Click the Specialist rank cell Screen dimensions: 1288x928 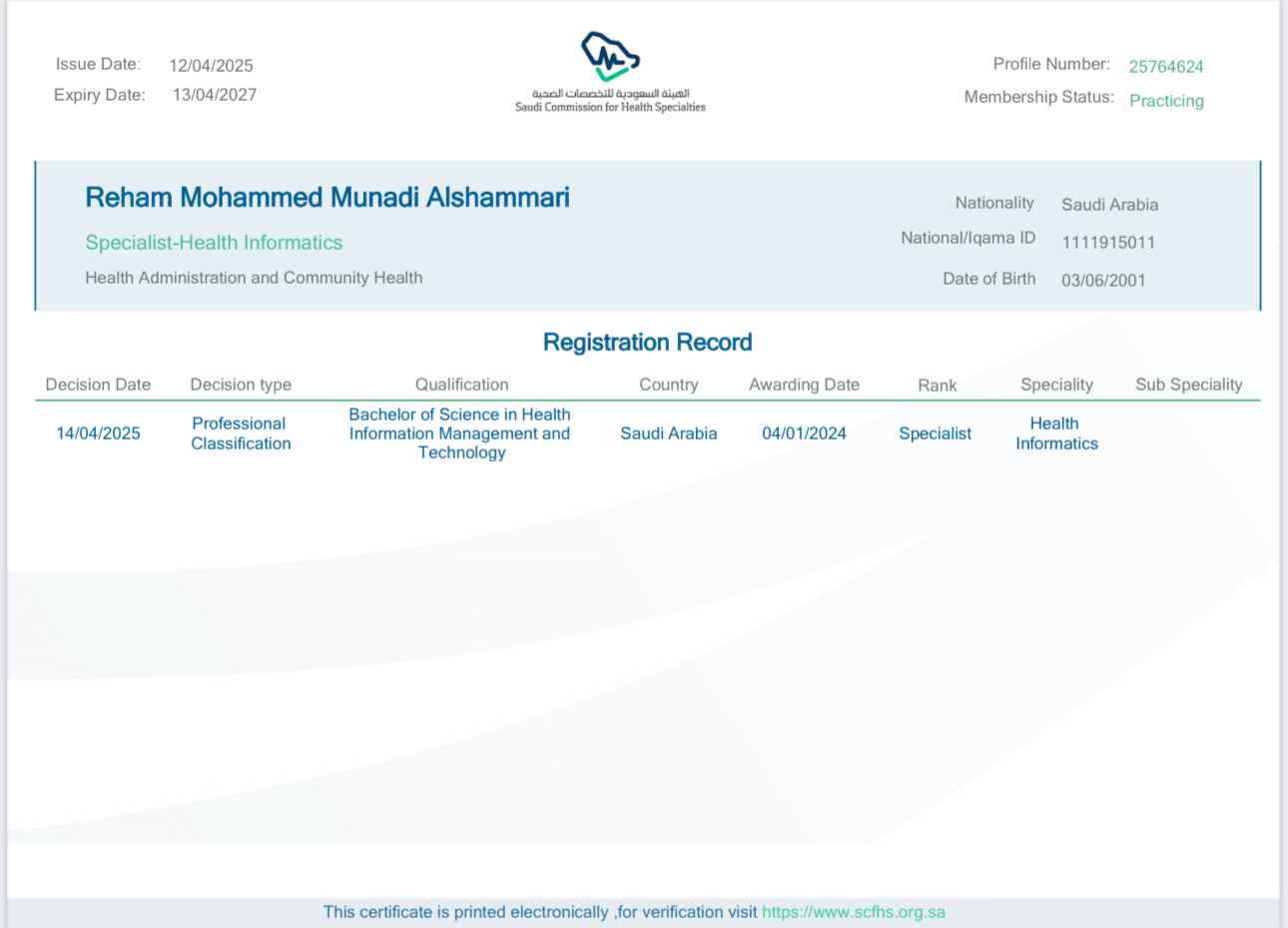pyautogui.click(x=935, y=434)
